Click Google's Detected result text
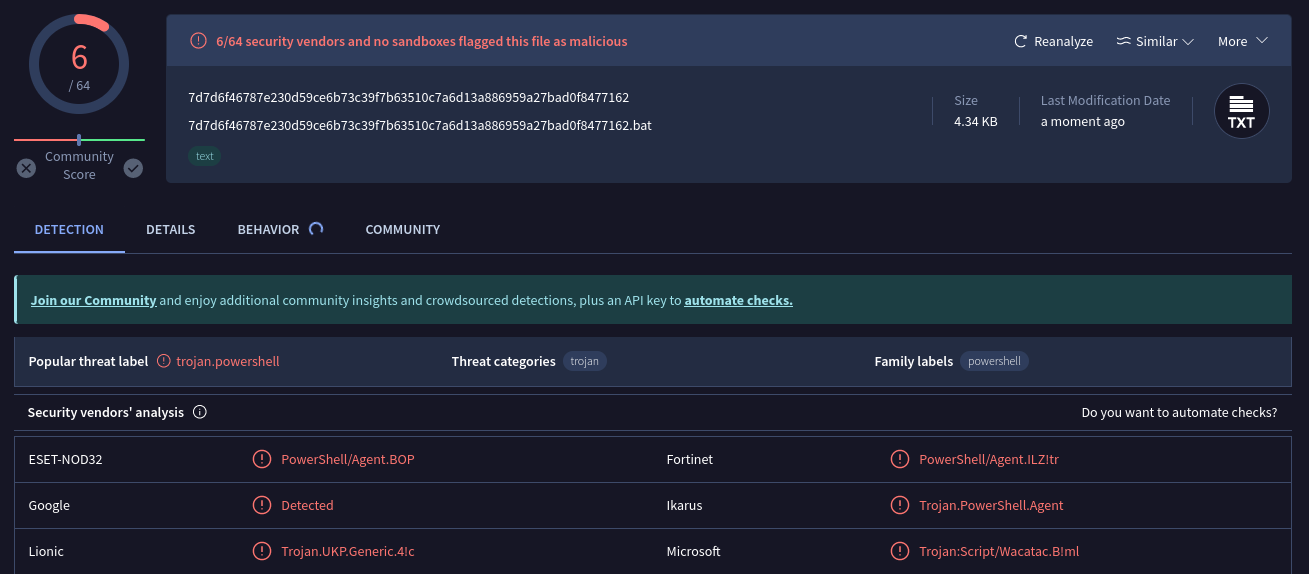Screen dimensions: 1309x574 pos(307,505)
